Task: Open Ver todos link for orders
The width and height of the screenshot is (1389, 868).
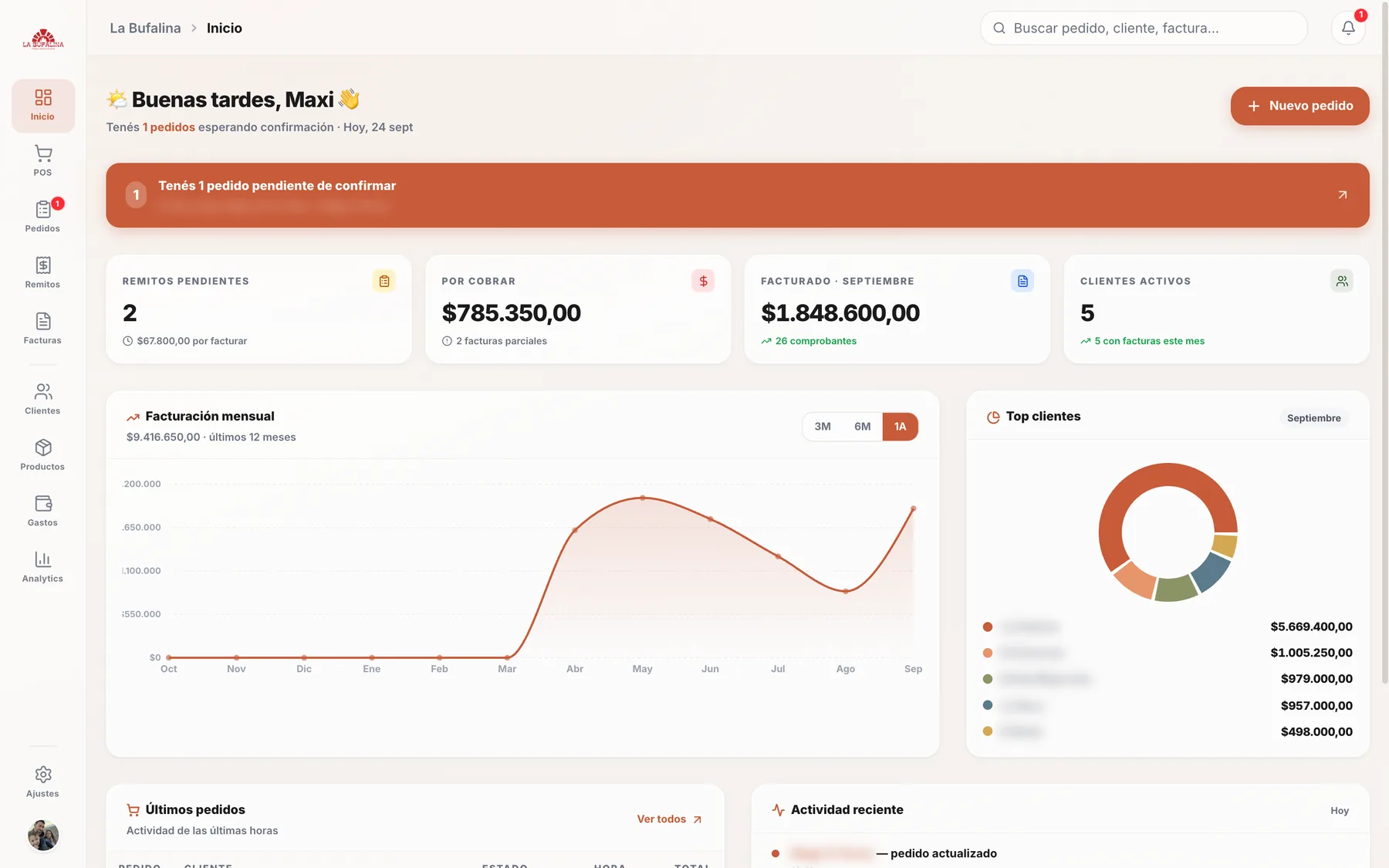Action: [x=669, y=819]
